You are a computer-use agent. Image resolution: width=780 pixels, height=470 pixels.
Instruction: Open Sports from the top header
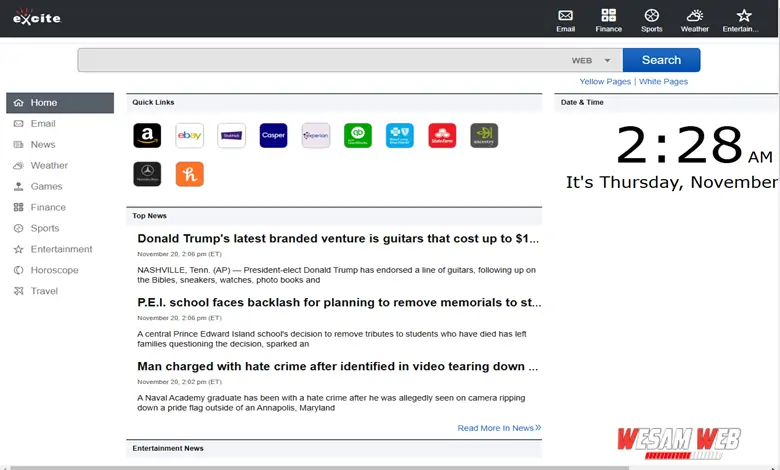651,16
